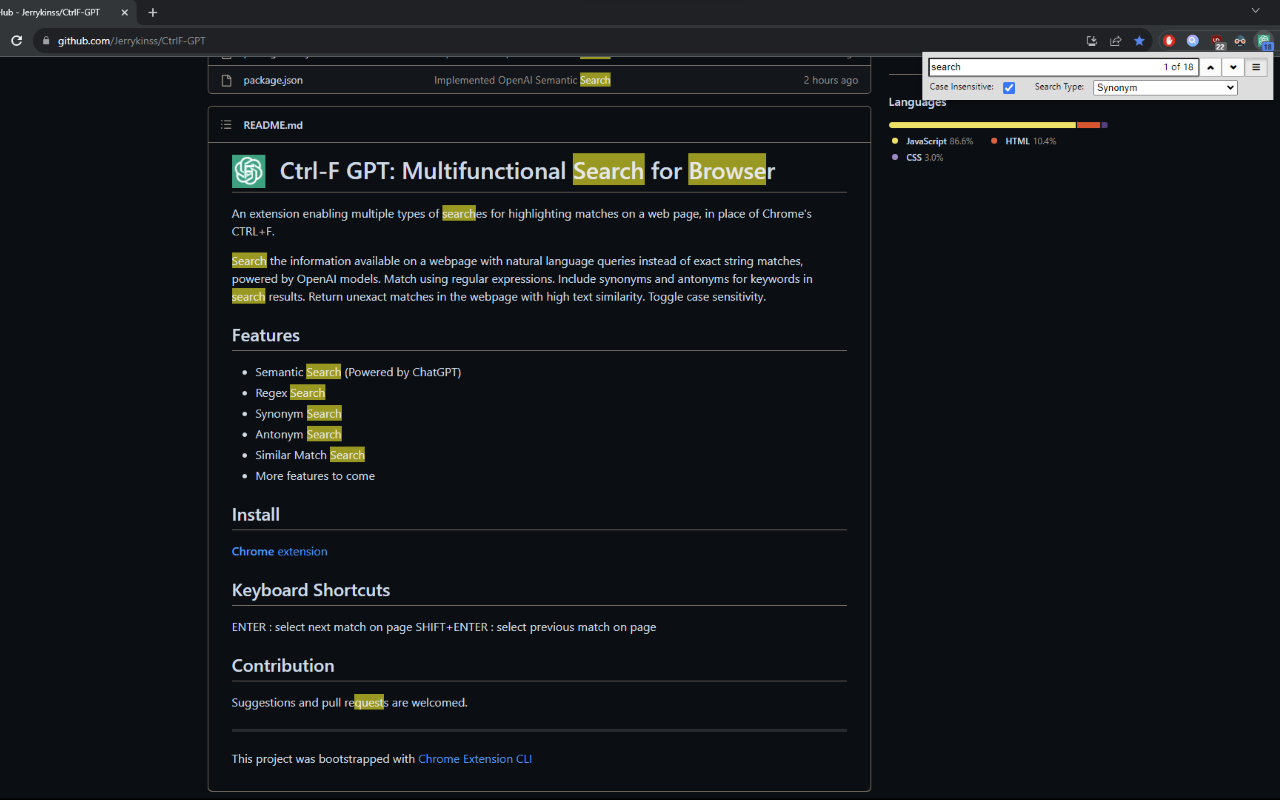
Task: Click the 'More features to come' bullet
Action: [315, 476]
